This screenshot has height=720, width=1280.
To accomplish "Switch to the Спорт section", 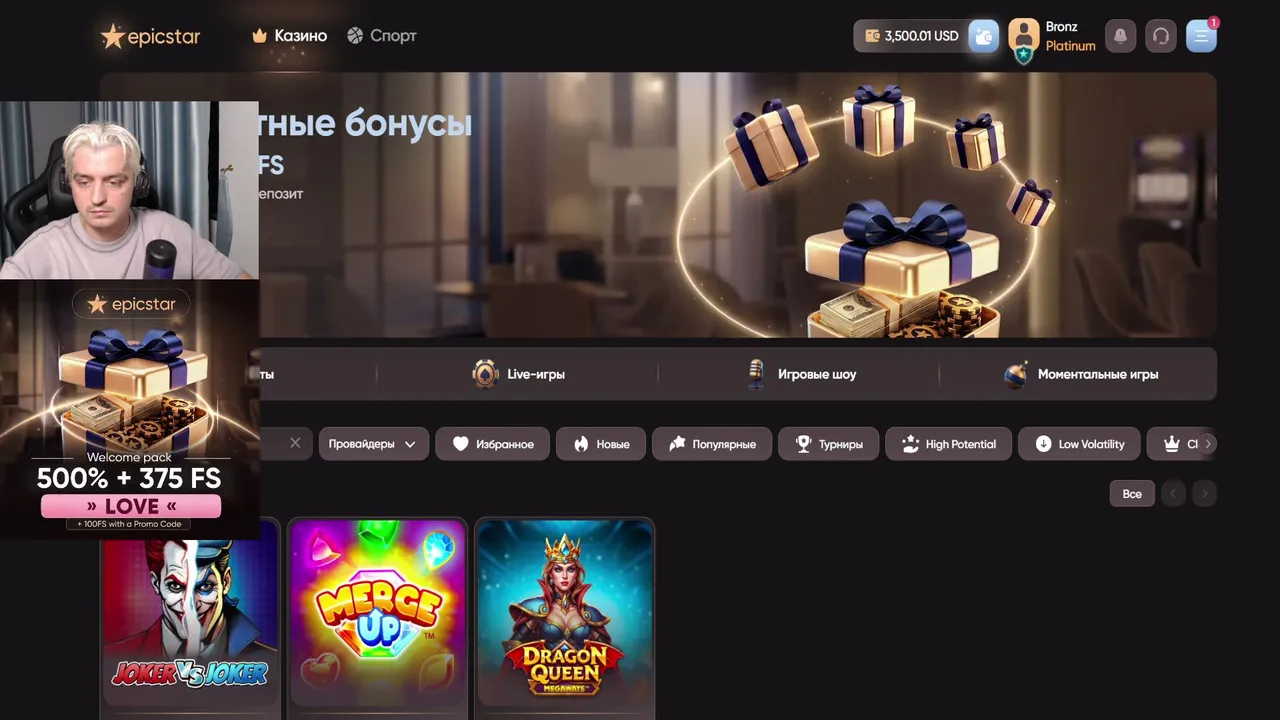I will pos(382,36).
